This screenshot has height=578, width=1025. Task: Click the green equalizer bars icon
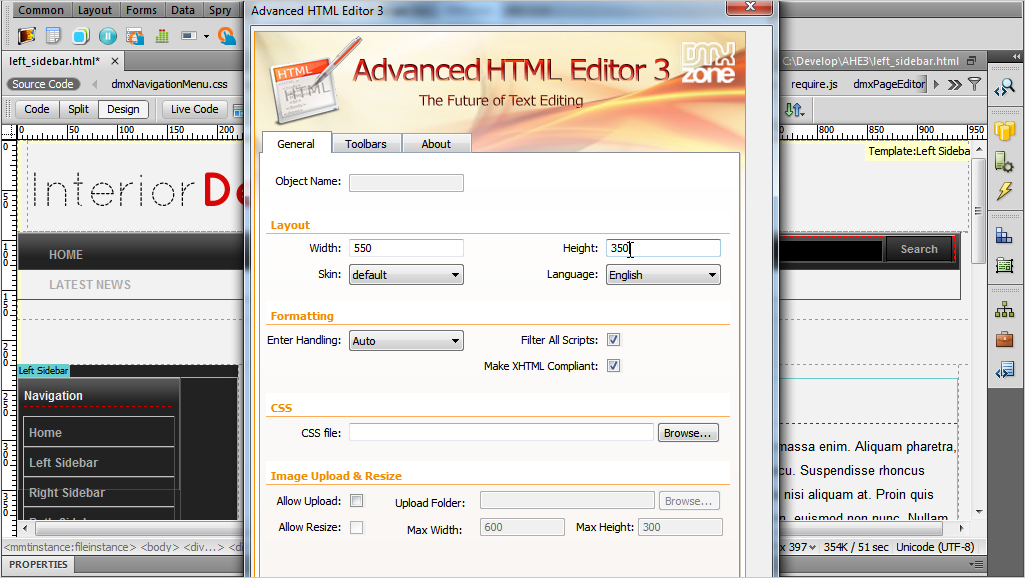pos(162,36)
